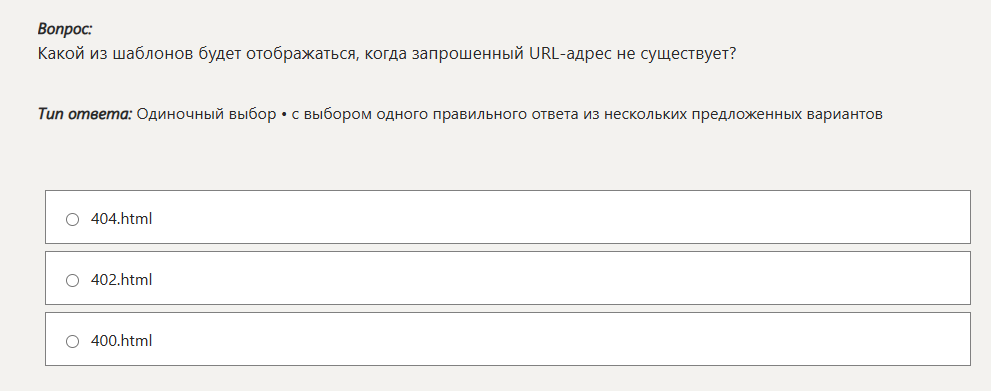Click the bullet separator after 'Одиночный выбор'
The image size is (991, 391).
tap(284, 115)
